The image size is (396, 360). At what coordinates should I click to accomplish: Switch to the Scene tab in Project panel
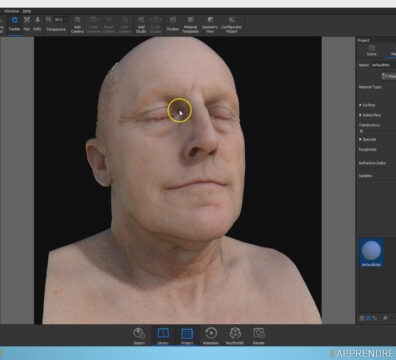pyautogui.click(x=372, y=51)
